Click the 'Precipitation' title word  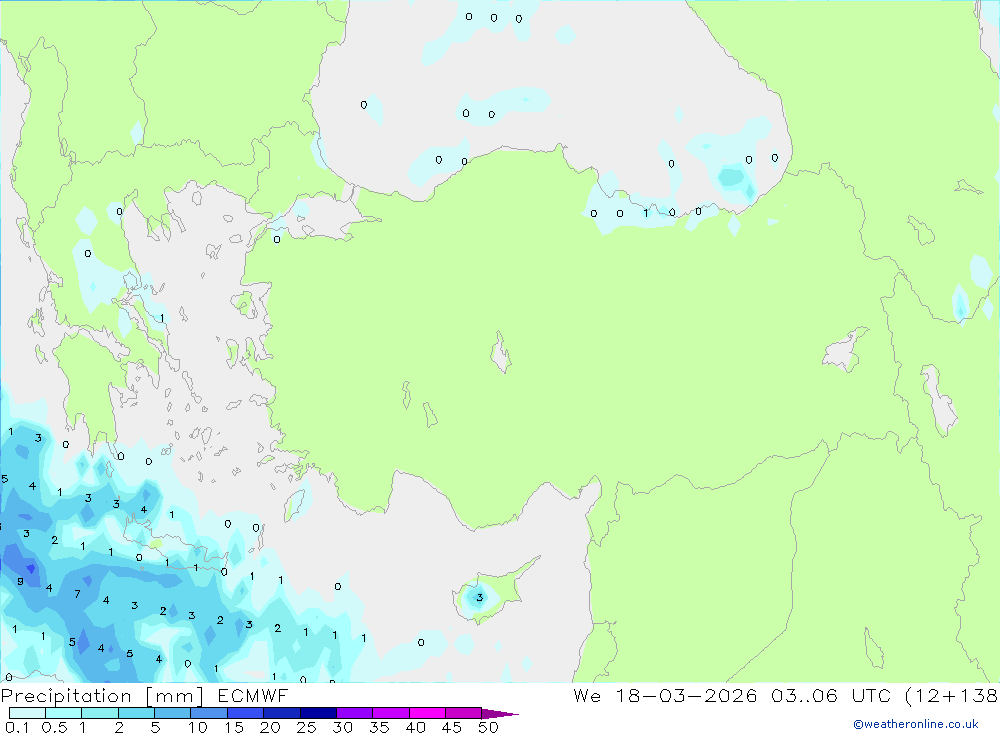(x=66, y=696)
